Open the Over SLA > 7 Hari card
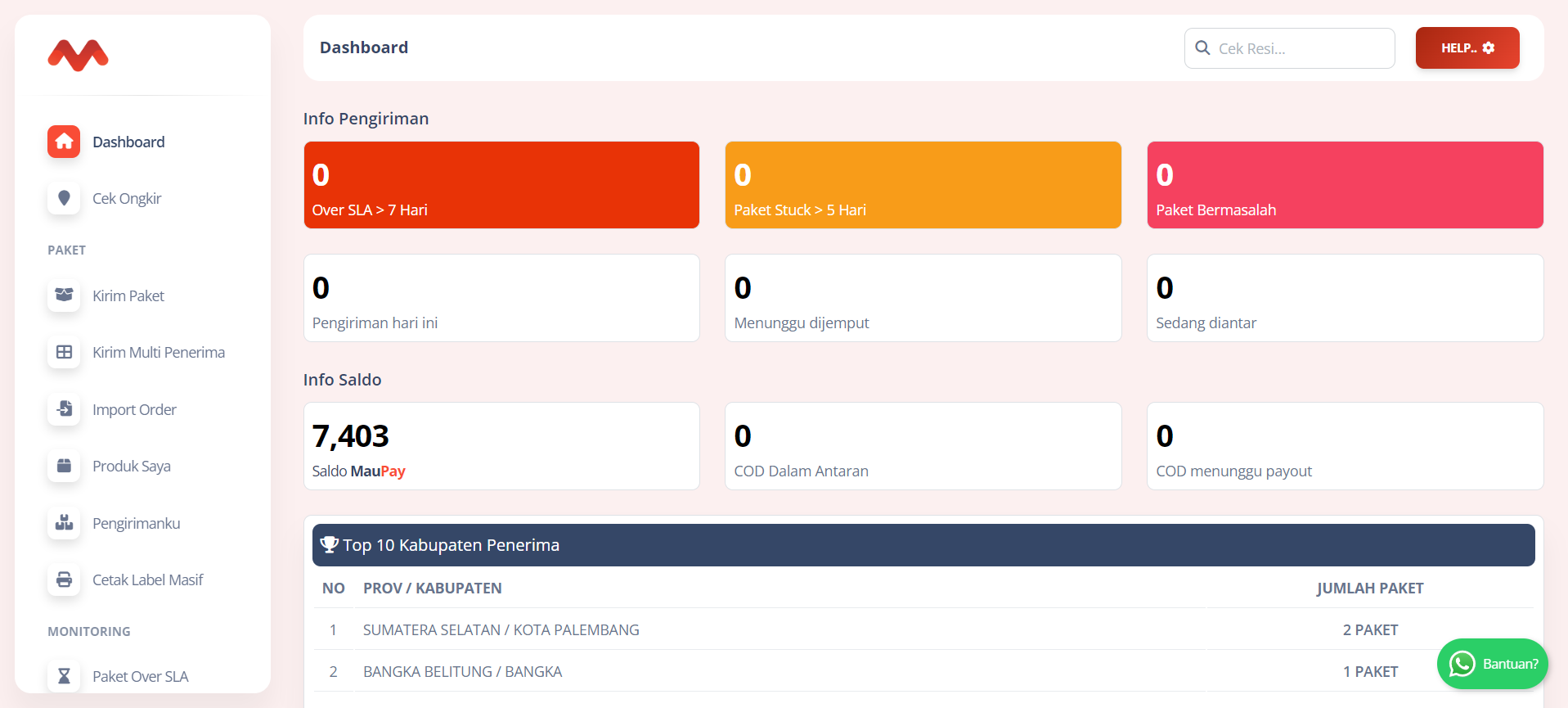Screen dimensions: 1568x708 click(x=501, y=185)
